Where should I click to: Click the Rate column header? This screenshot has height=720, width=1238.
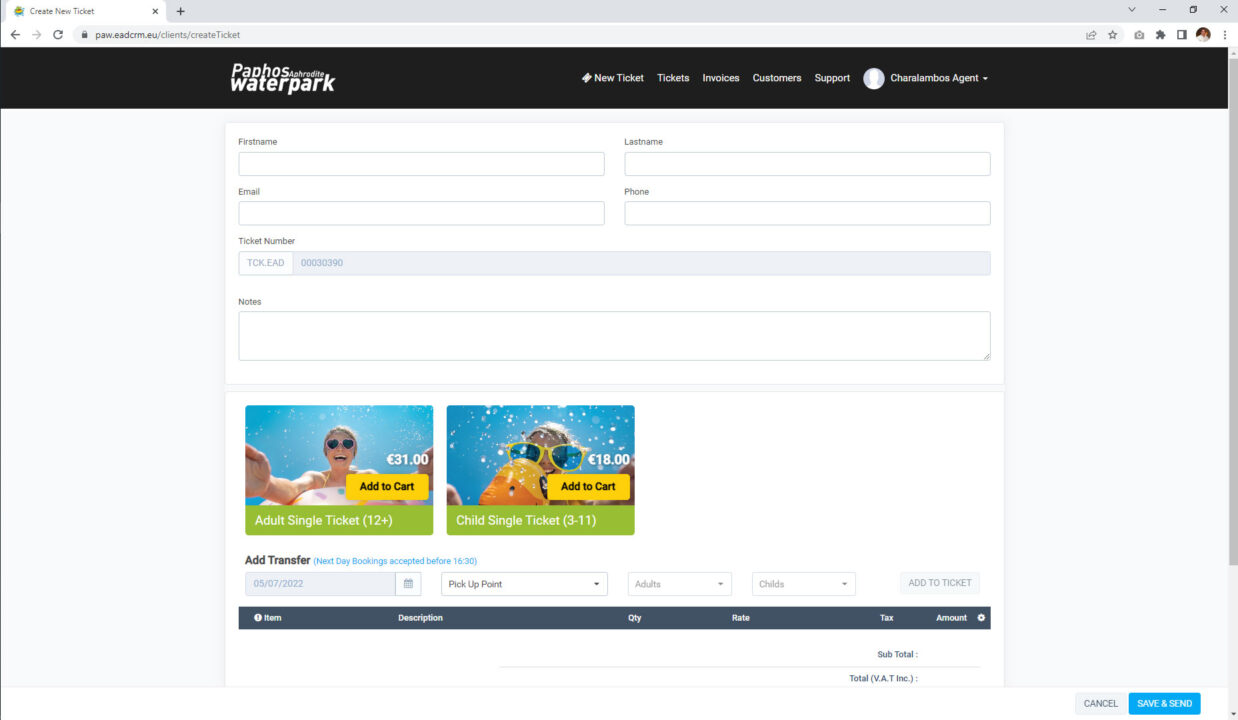(x=740, y=618)
